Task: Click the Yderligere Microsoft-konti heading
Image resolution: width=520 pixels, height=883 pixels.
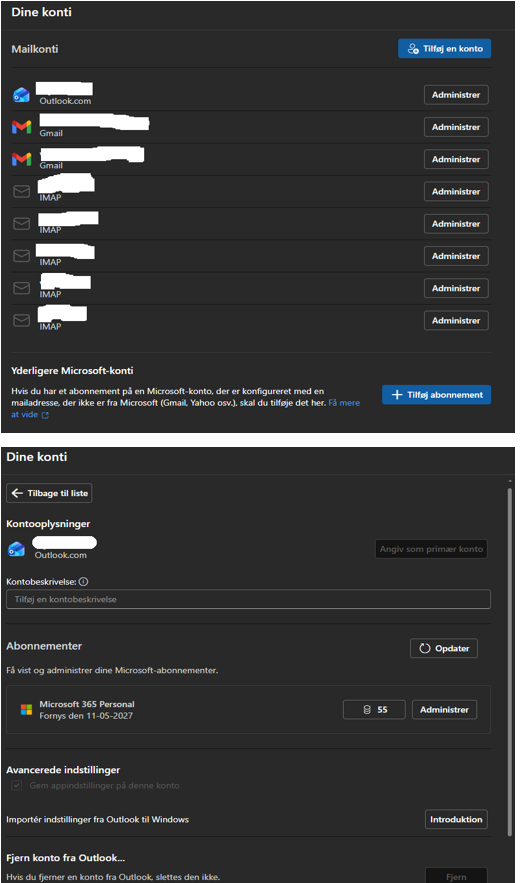Action: 72,371
